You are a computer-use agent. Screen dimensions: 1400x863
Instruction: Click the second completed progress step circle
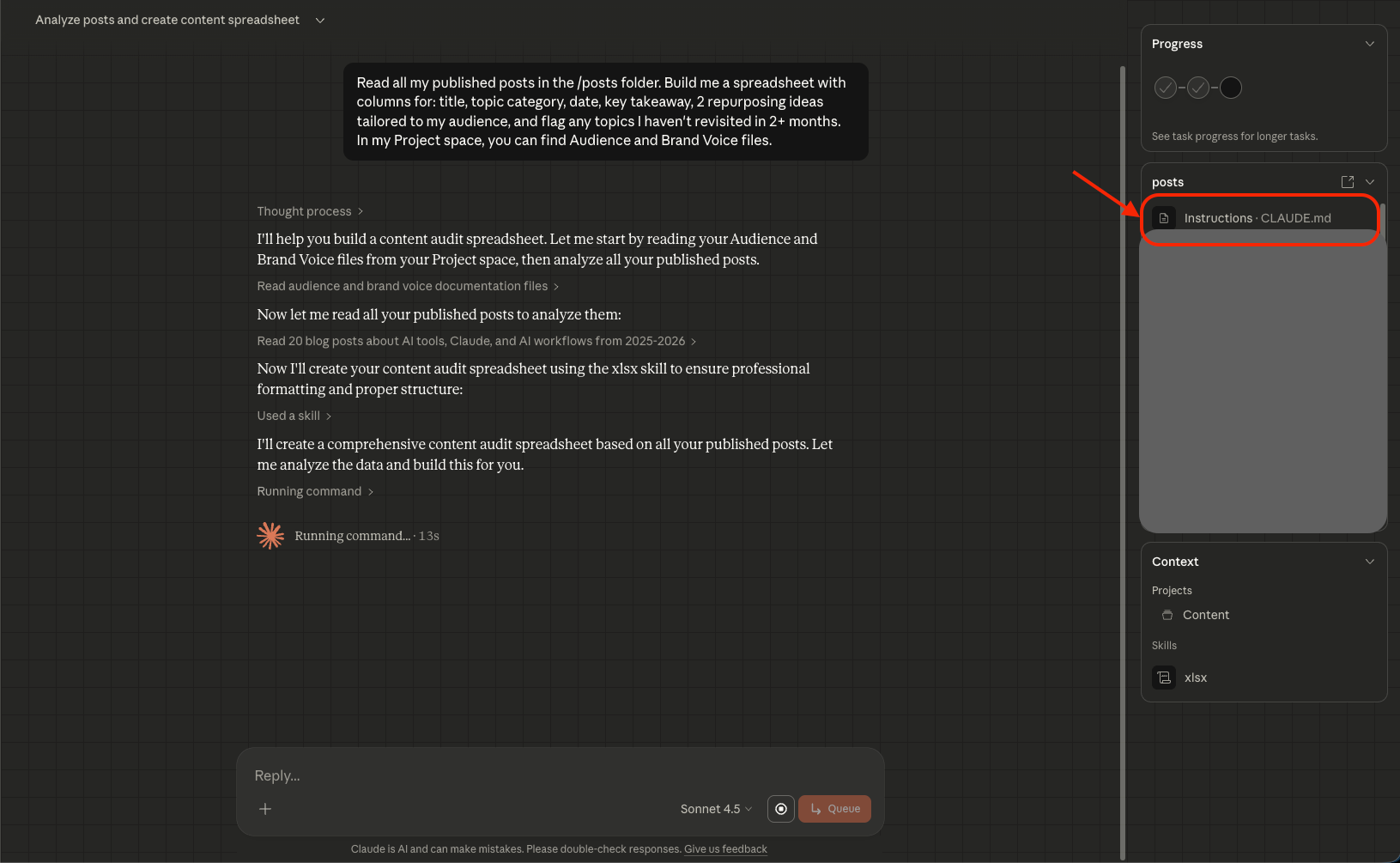1198,88
